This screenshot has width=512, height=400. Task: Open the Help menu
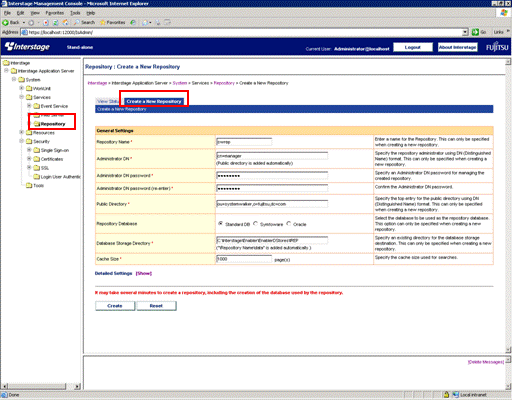pyautogui.click(x=91, y=13)
